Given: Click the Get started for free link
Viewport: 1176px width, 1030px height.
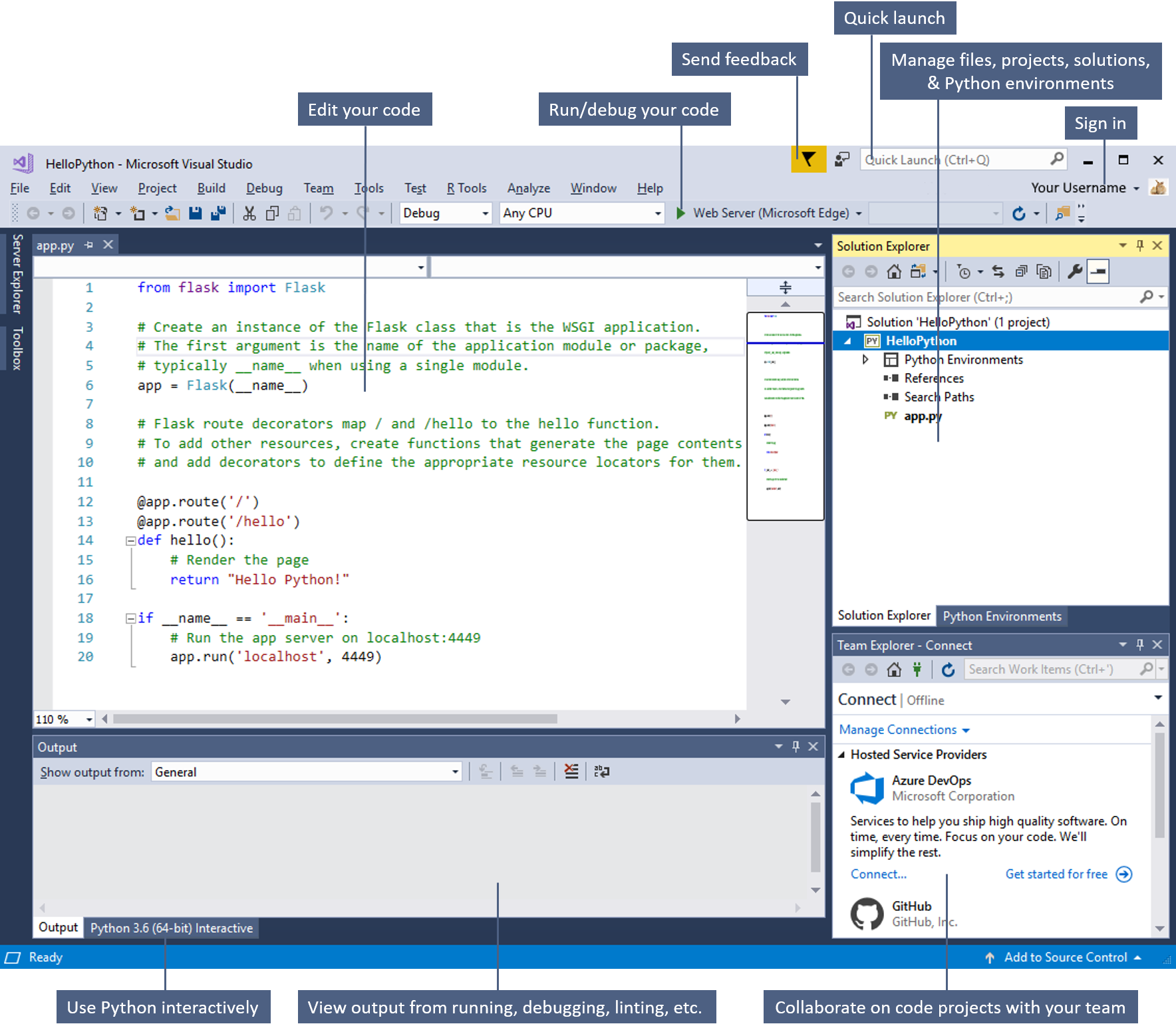Looking at the screenshot, I should [x=1056, y=874].
